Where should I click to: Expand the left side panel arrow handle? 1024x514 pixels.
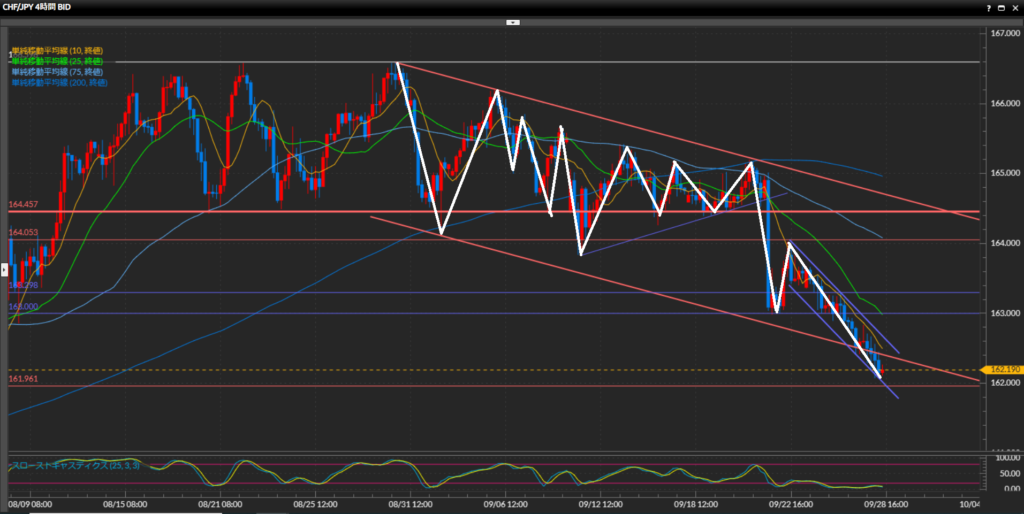click(x=4, y=269)
